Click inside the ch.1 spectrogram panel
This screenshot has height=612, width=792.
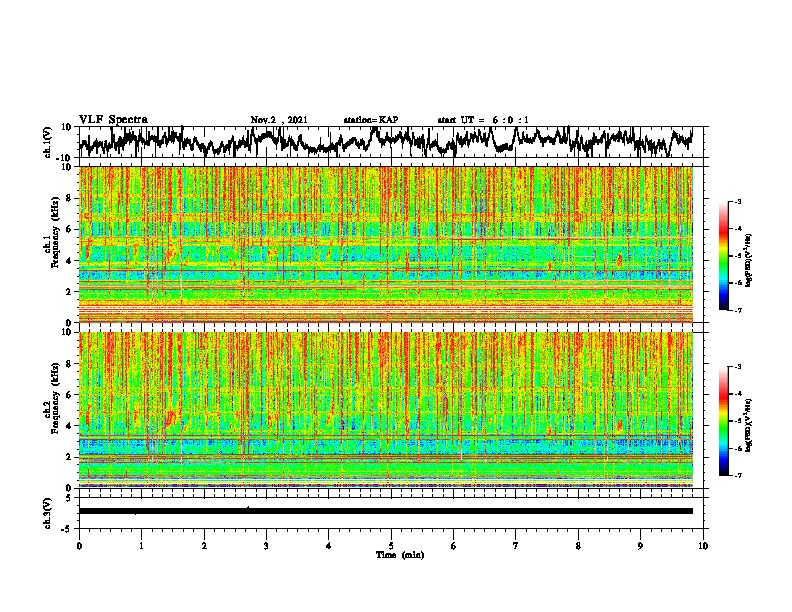[385, 244]
